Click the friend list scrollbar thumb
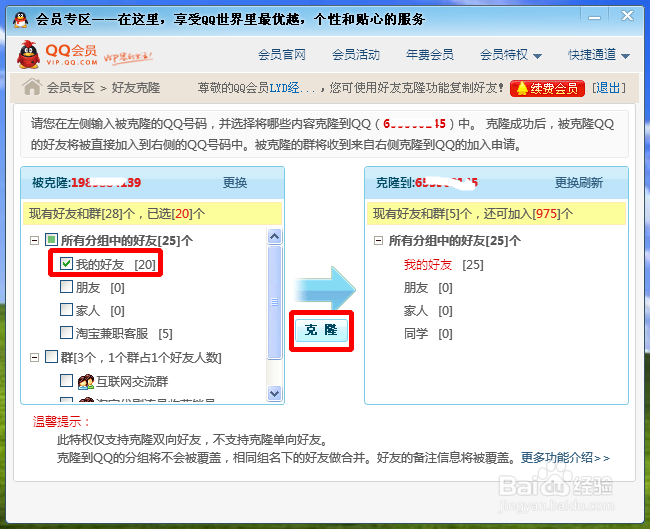Image resolution: width=650 pixels, height=529 pixels. tap(274, 302)
